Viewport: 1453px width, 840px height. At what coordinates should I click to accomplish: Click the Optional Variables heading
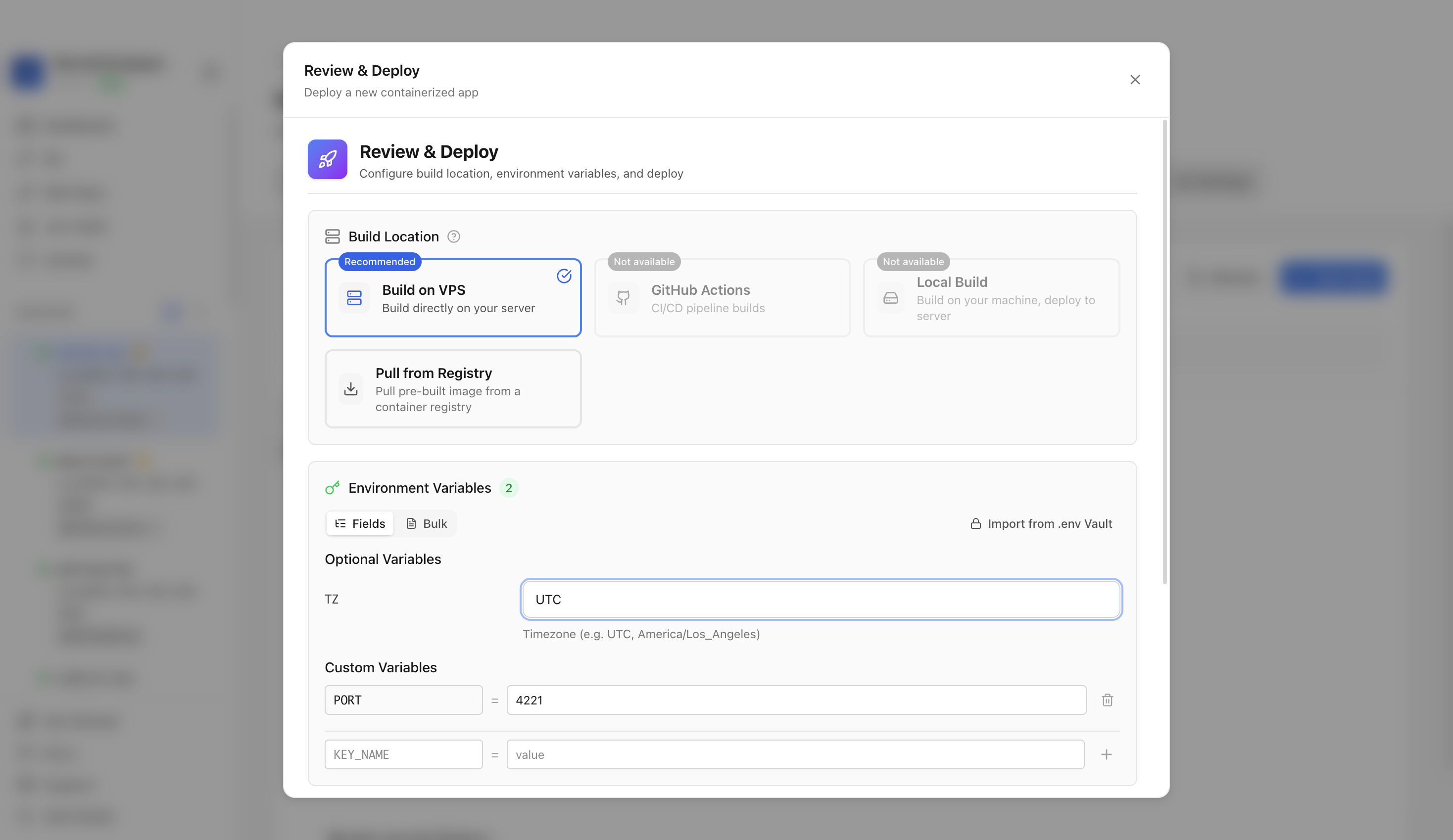(x=383, y=559)
